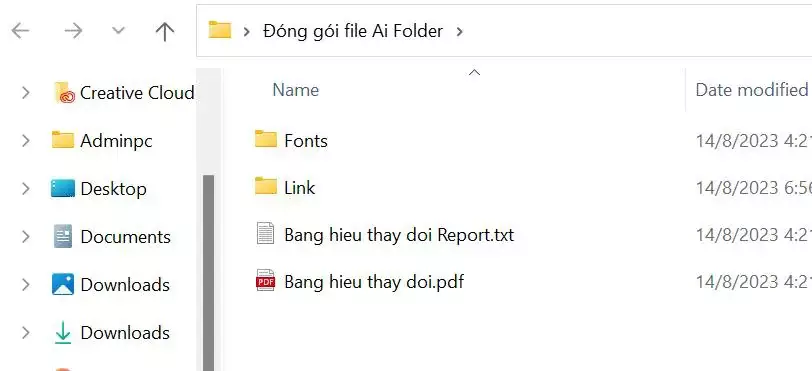812x371 pixels.
Task: Expand the Desktop tree node
Action: 25,189
